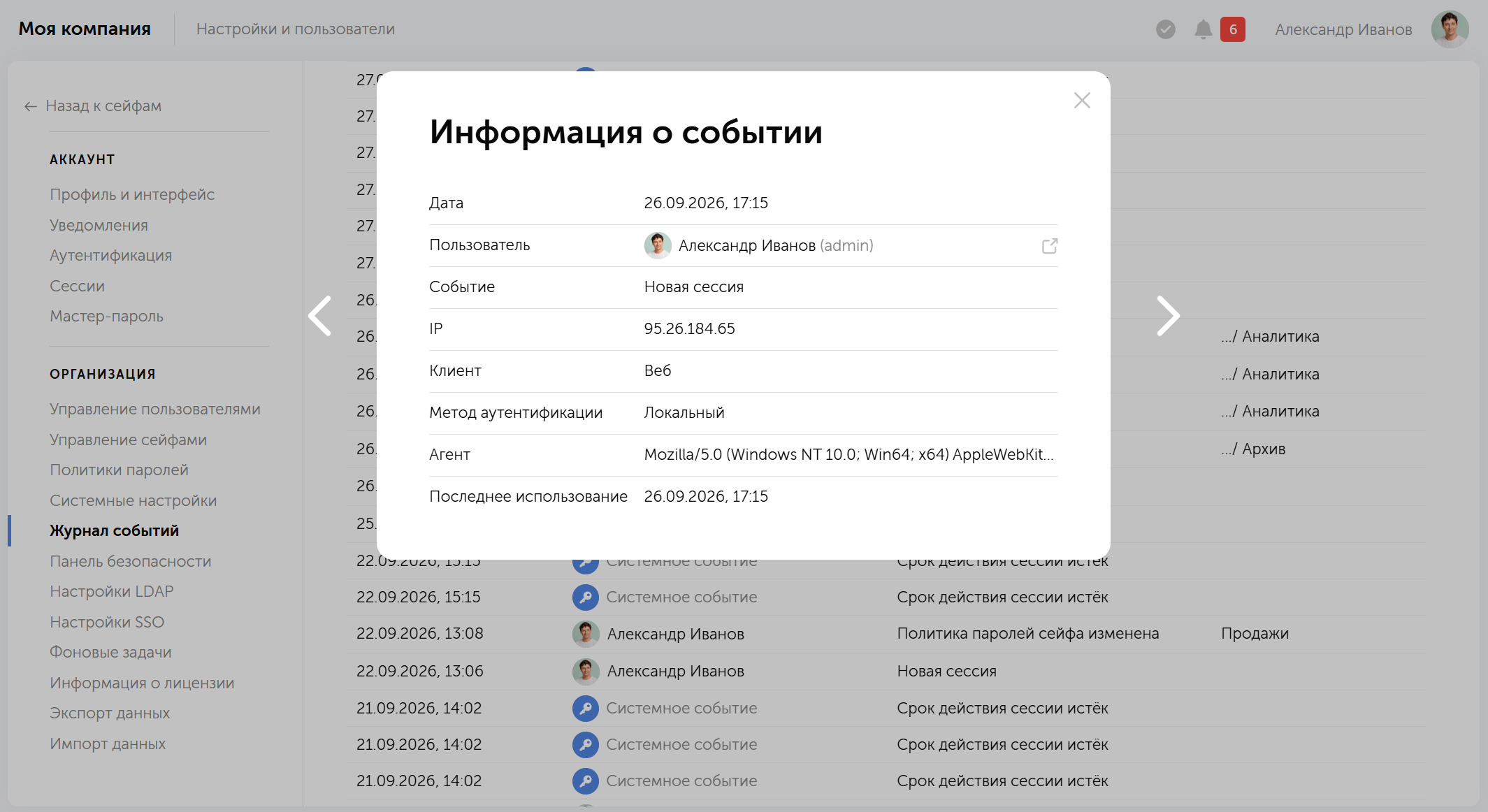1488x812 pixels.
Task: Open the user avatar in top-right corner
Action: (1450, 29)
